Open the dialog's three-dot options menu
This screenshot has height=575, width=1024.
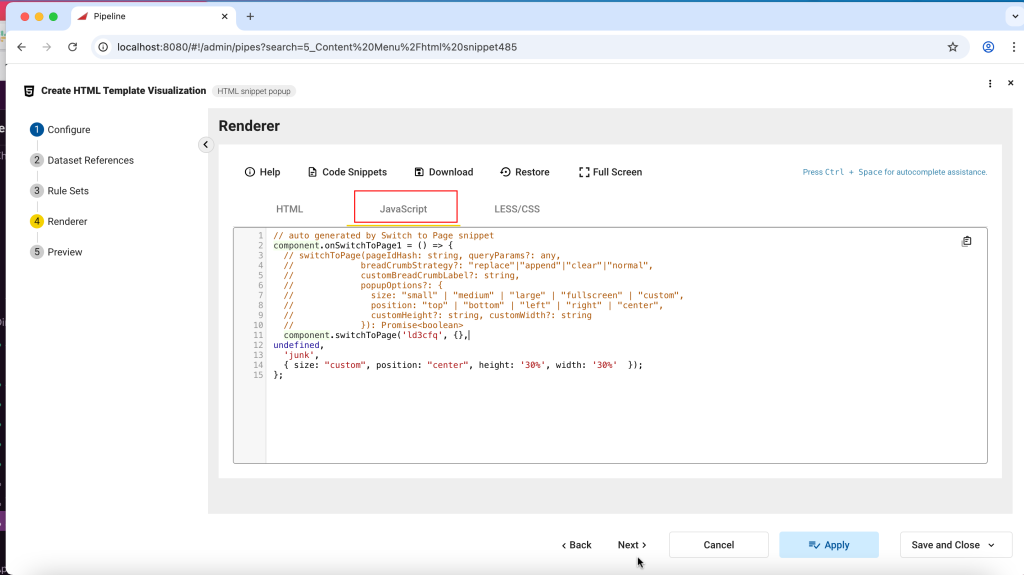click(990, 84)
